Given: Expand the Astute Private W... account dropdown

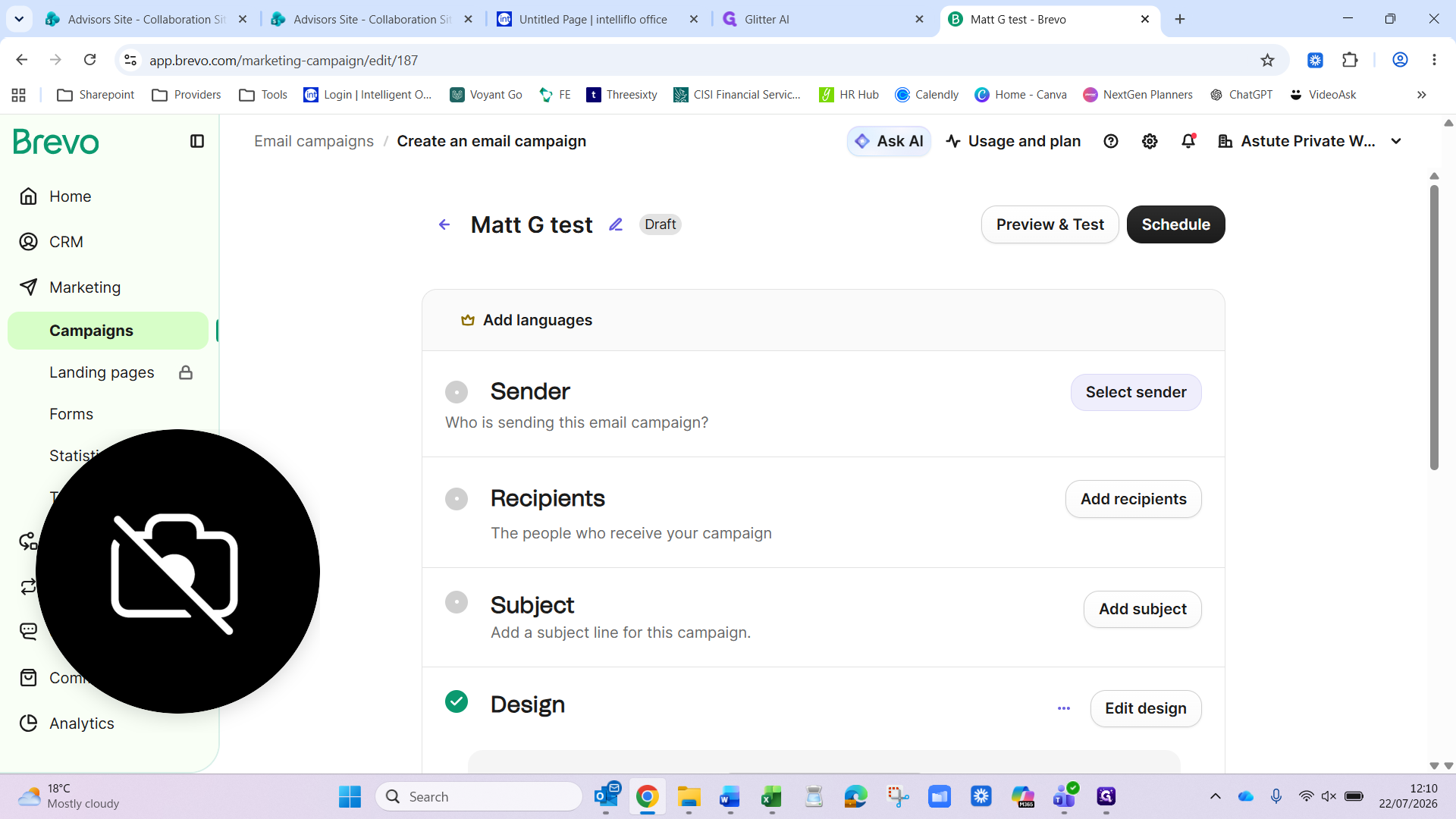Looking at the screenshot, I should (1396, 141).
